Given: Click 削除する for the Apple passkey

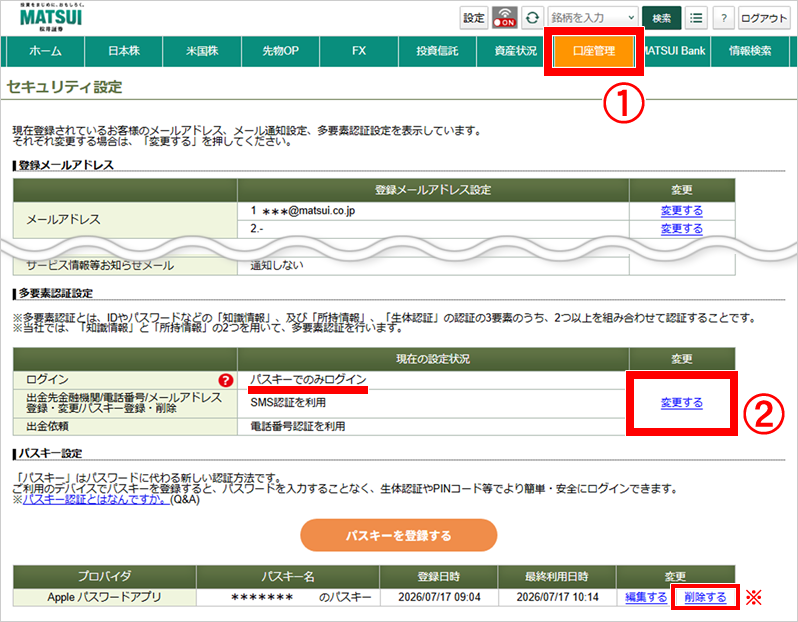Looking at the screenshot, I should pos(705,597).
